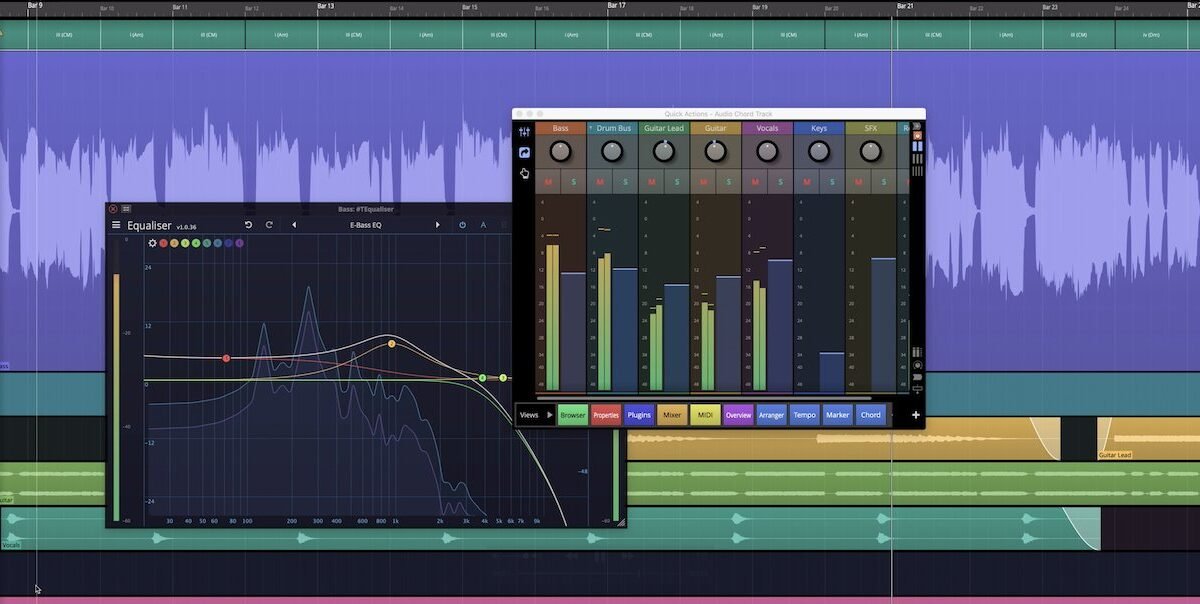This screenshot has width=1200, height=604.
Task: Expand the Drum Bus triangle
Action: pos(590,128)
